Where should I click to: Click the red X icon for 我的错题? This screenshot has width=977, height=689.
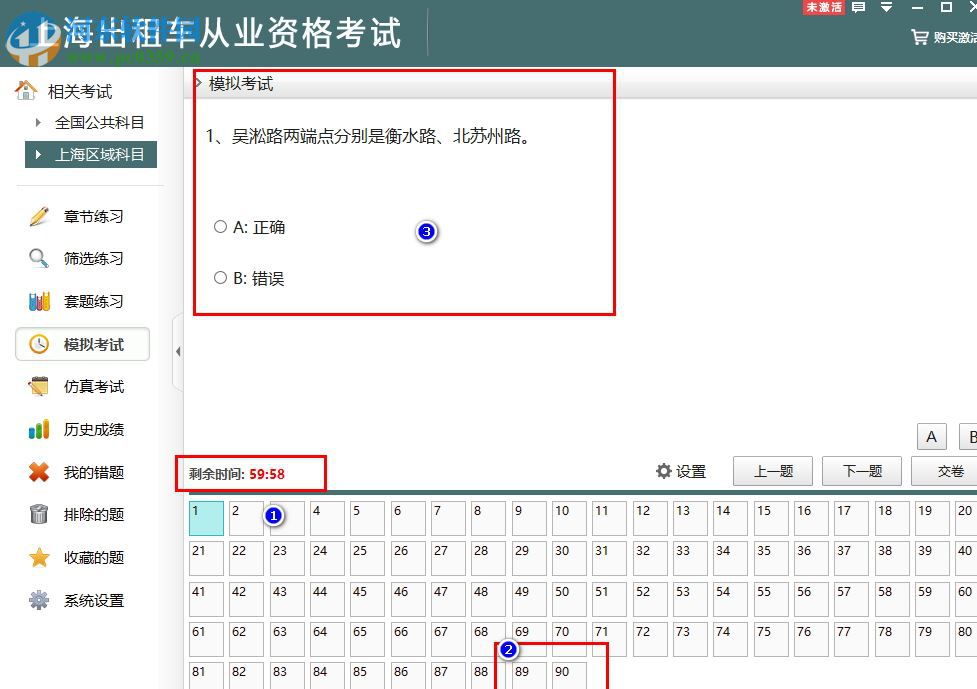38,472
